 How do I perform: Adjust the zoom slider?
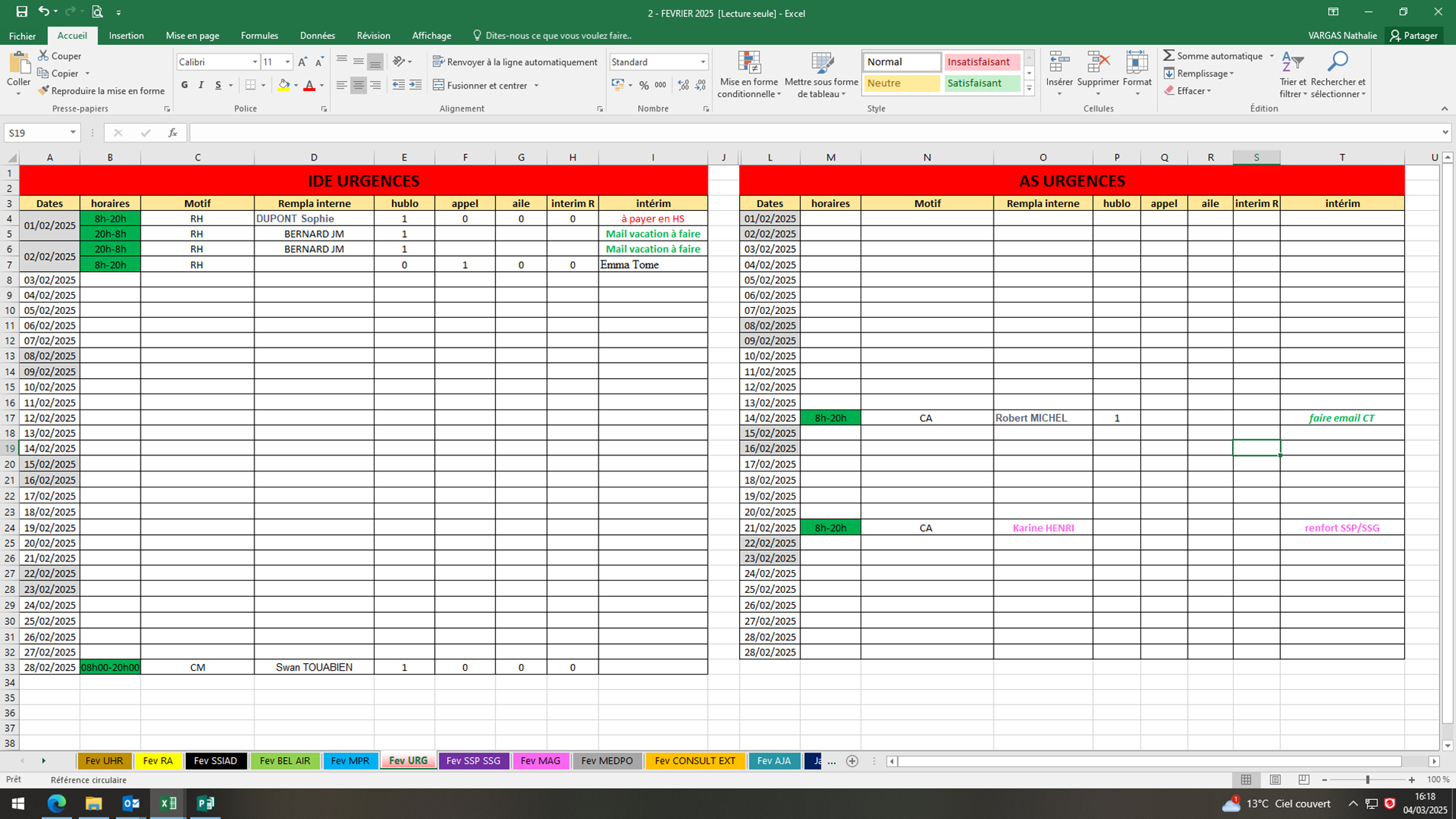[1367, 780]
